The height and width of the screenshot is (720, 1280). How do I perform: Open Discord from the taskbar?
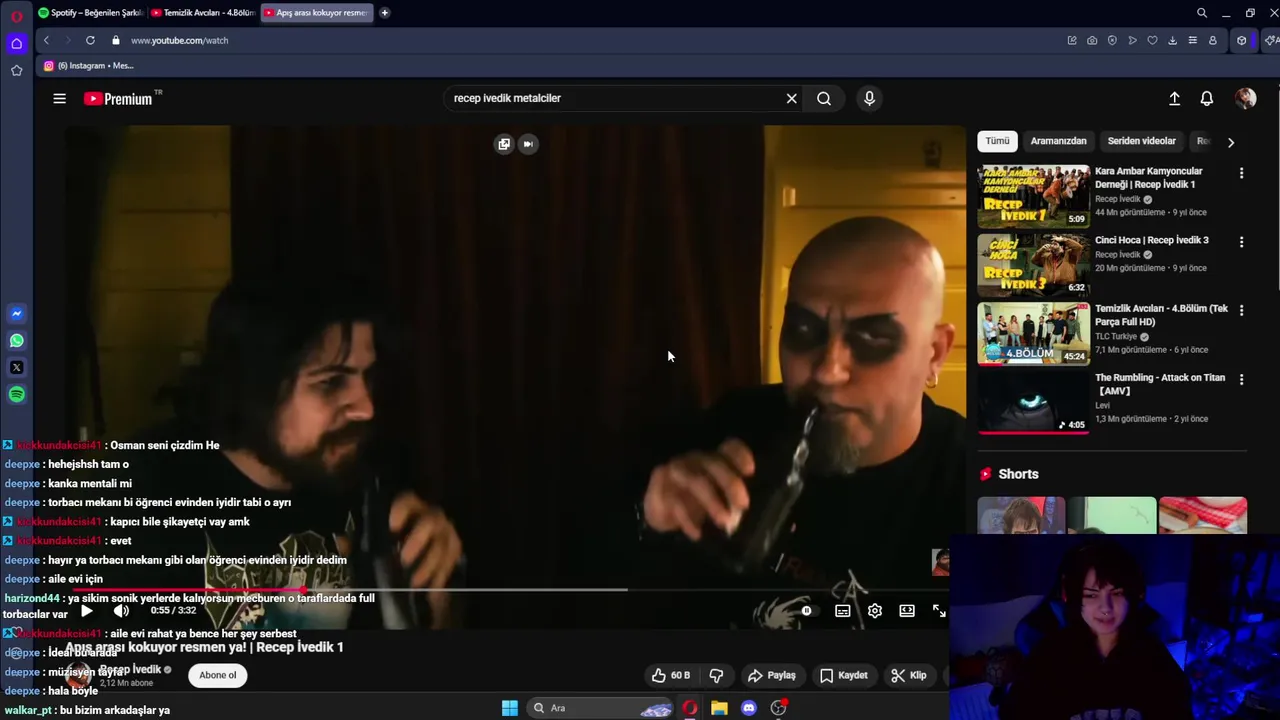749,708
